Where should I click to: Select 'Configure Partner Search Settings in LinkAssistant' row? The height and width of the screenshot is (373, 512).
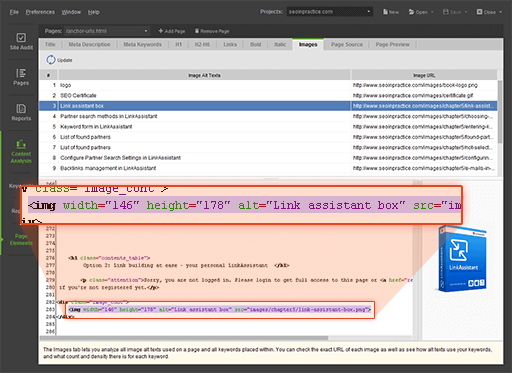[268, 158]
